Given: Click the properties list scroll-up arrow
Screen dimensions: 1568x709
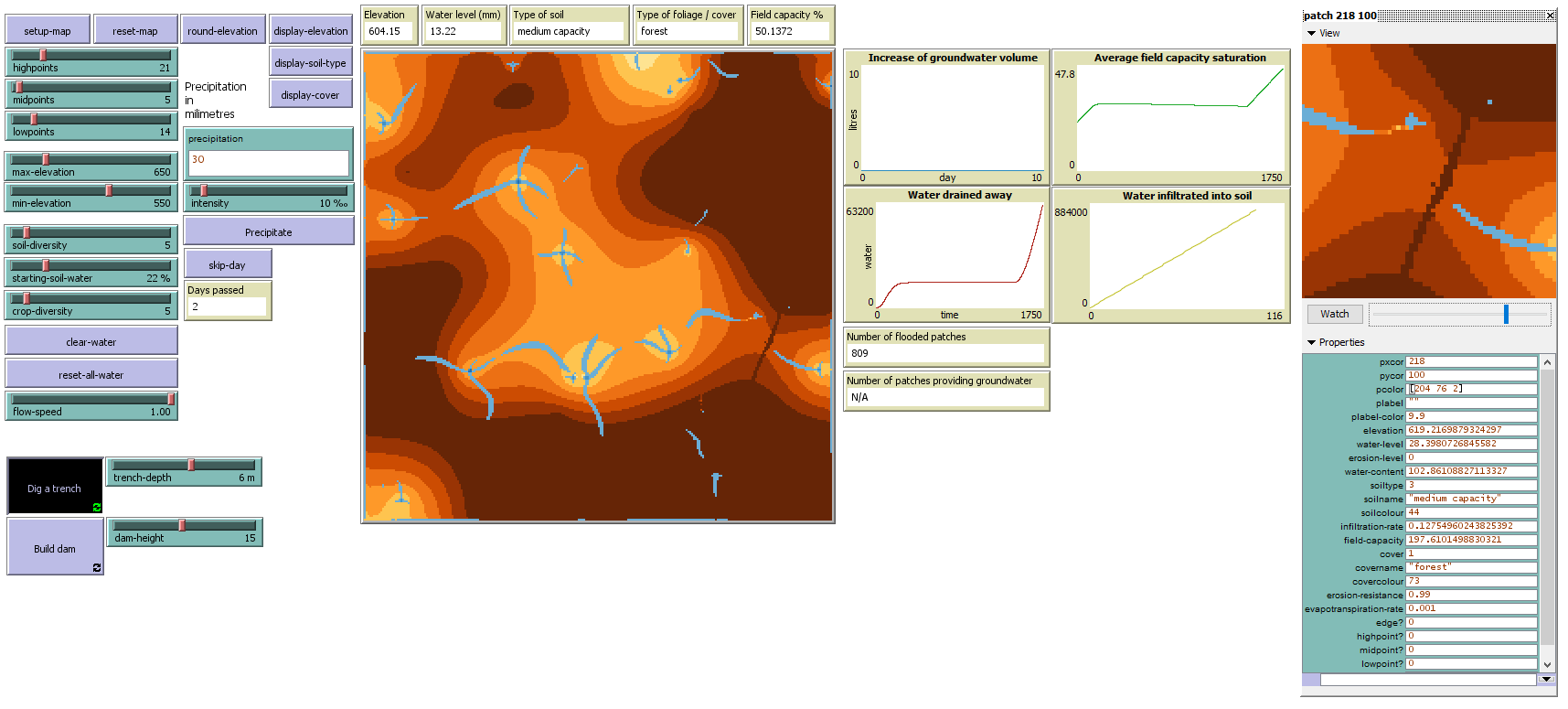Looking at the screenshot, I should click(x=1547, y=362).
